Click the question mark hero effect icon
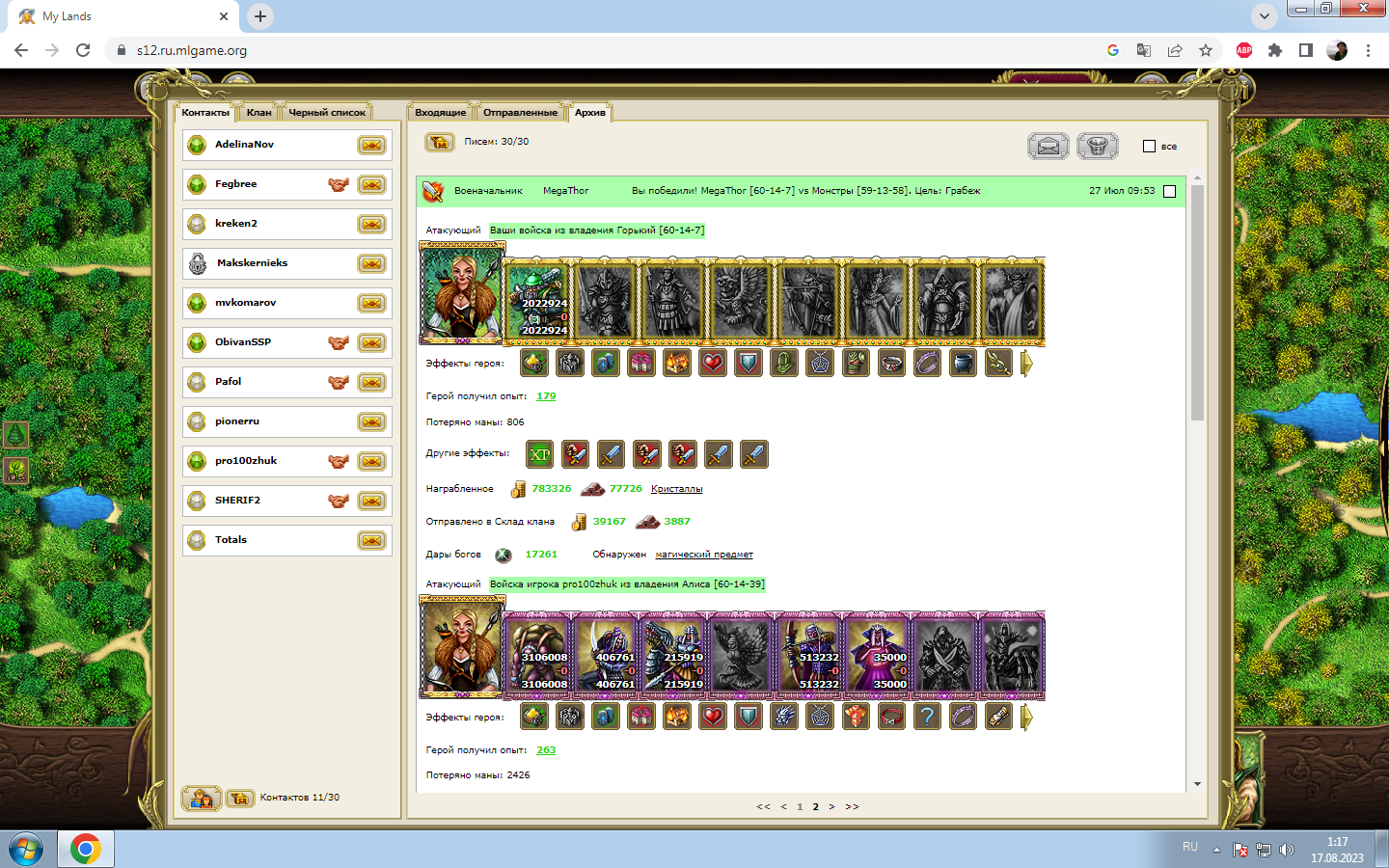Image resolution: width=1389 pixels, height=868 pixels. coord(927,717)
